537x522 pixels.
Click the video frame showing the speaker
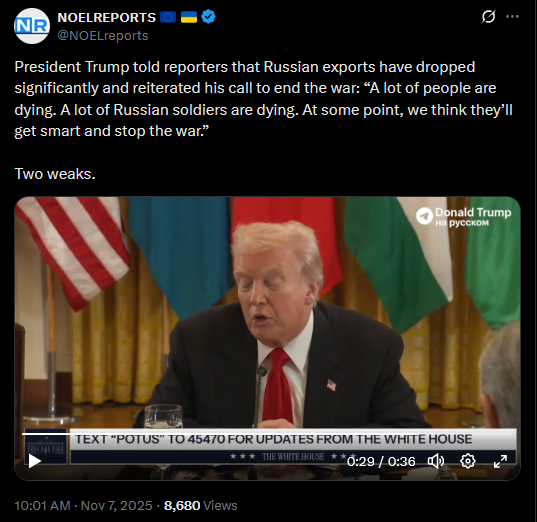(x=267, y=315)
